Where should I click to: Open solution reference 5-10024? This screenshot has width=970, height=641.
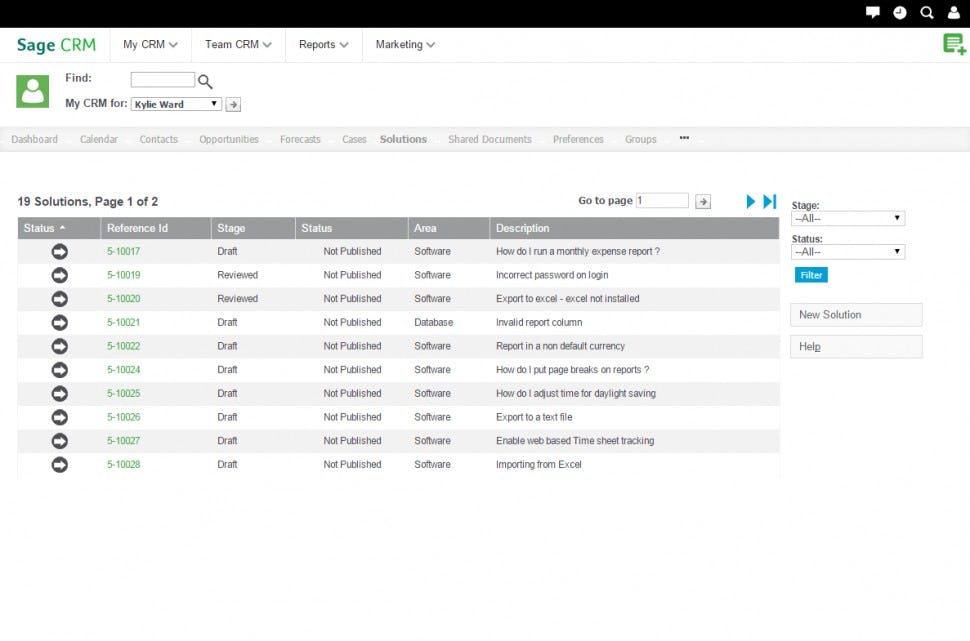pyautogui.click(x=124, y=370)
